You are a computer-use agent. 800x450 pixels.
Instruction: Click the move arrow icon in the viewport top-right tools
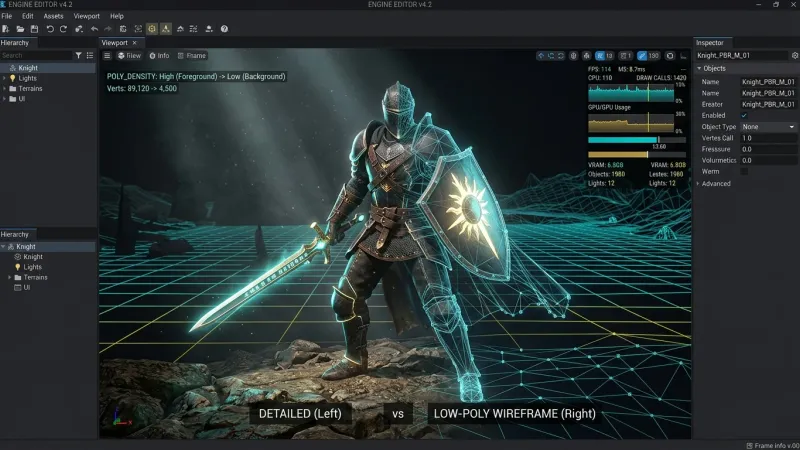pos(541,56)
